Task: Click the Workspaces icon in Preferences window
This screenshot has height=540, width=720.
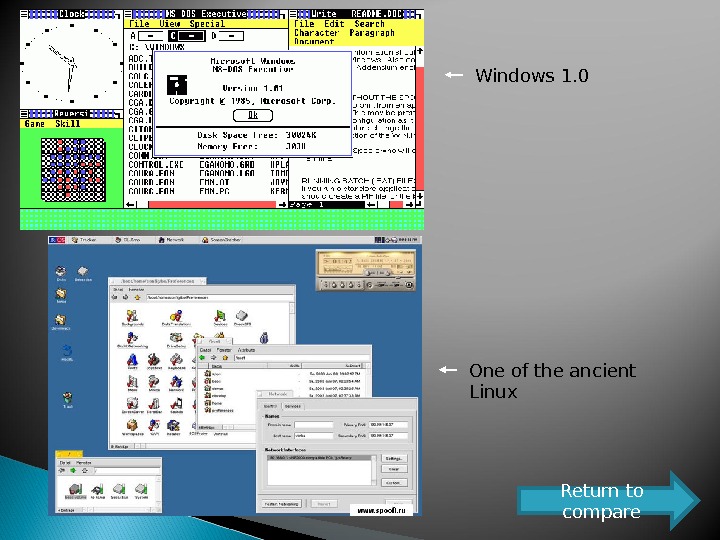Action: [x=133, y=427]
